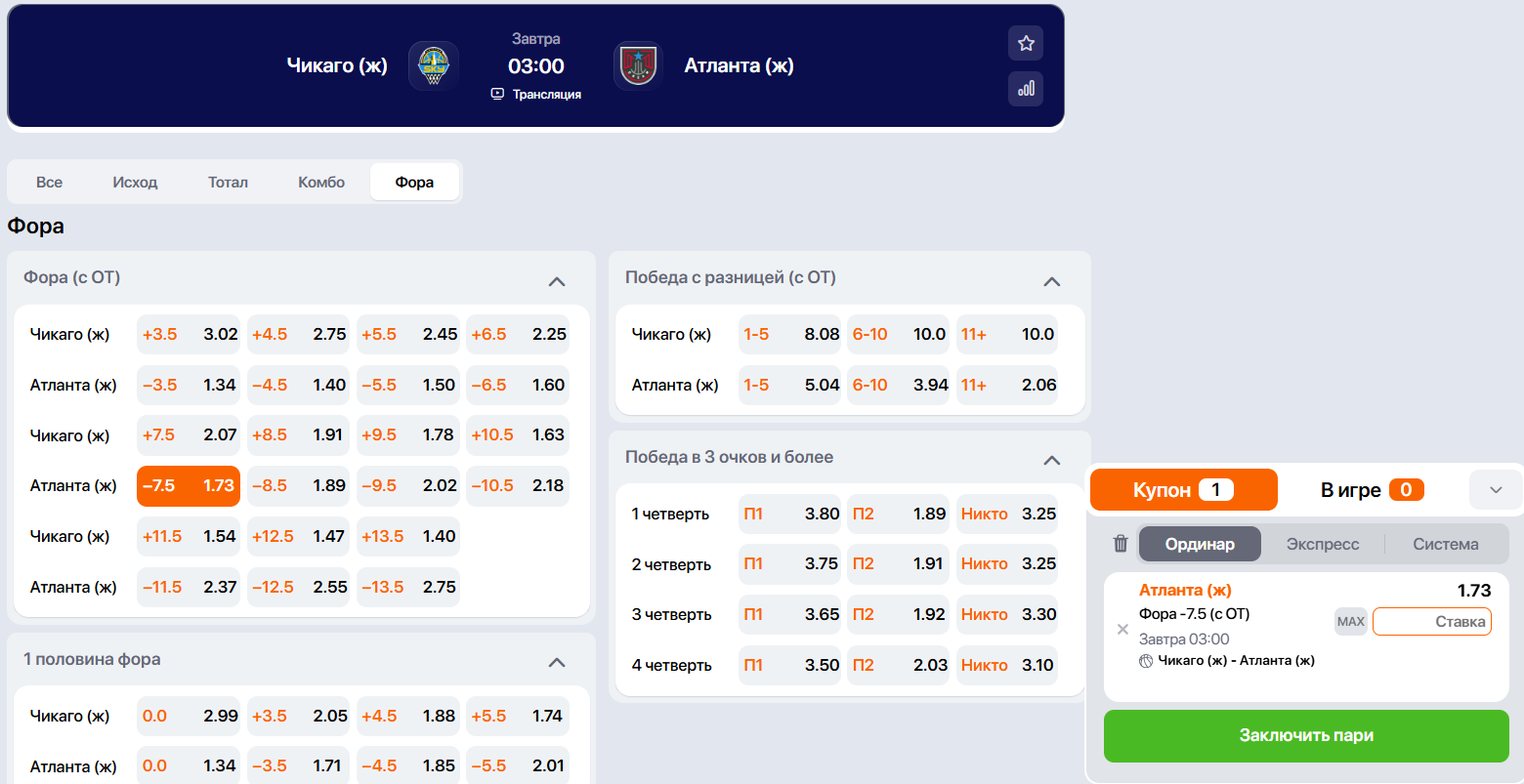The image size is (1524, 784).
Task: Select Чикаго +7.5 odds 2.07
Action: (189, 434)
